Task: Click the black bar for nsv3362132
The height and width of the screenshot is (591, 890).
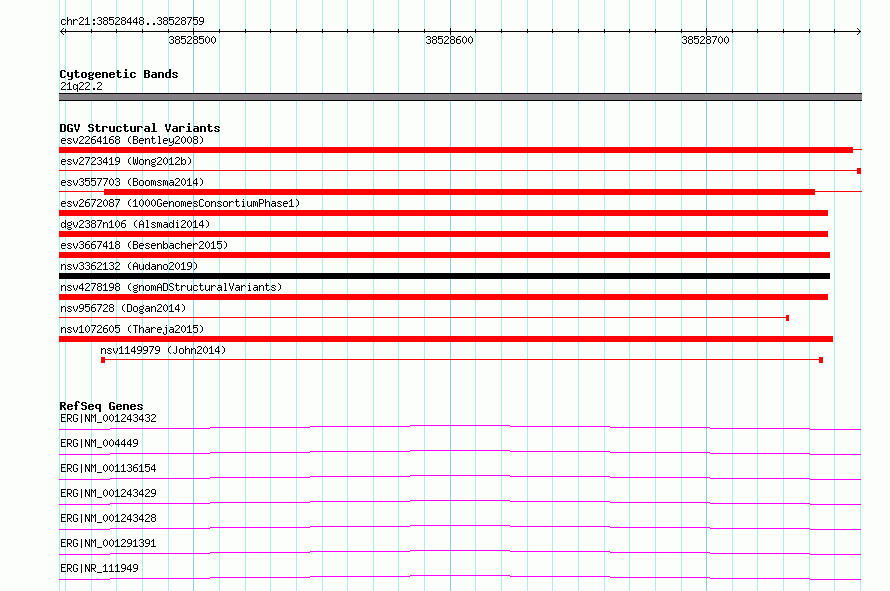Action: click(x=444, y=276)
